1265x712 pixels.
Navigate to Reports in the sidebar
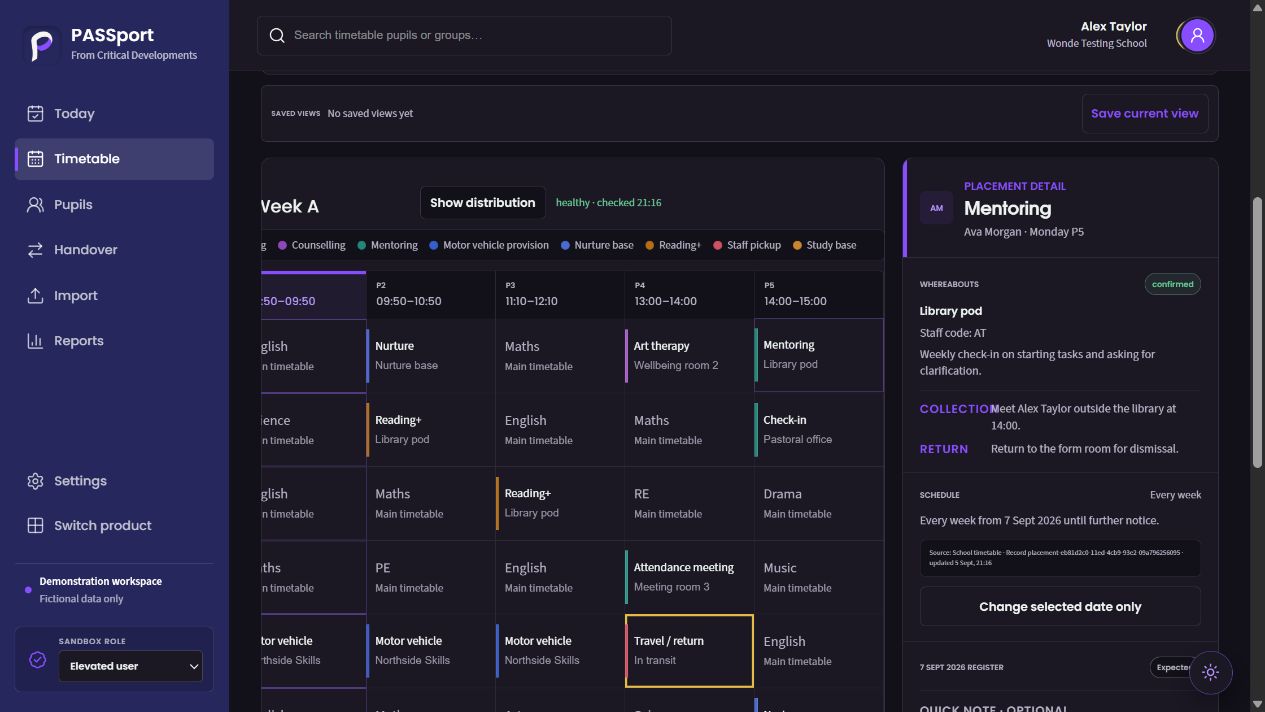[x=114, y=341]
